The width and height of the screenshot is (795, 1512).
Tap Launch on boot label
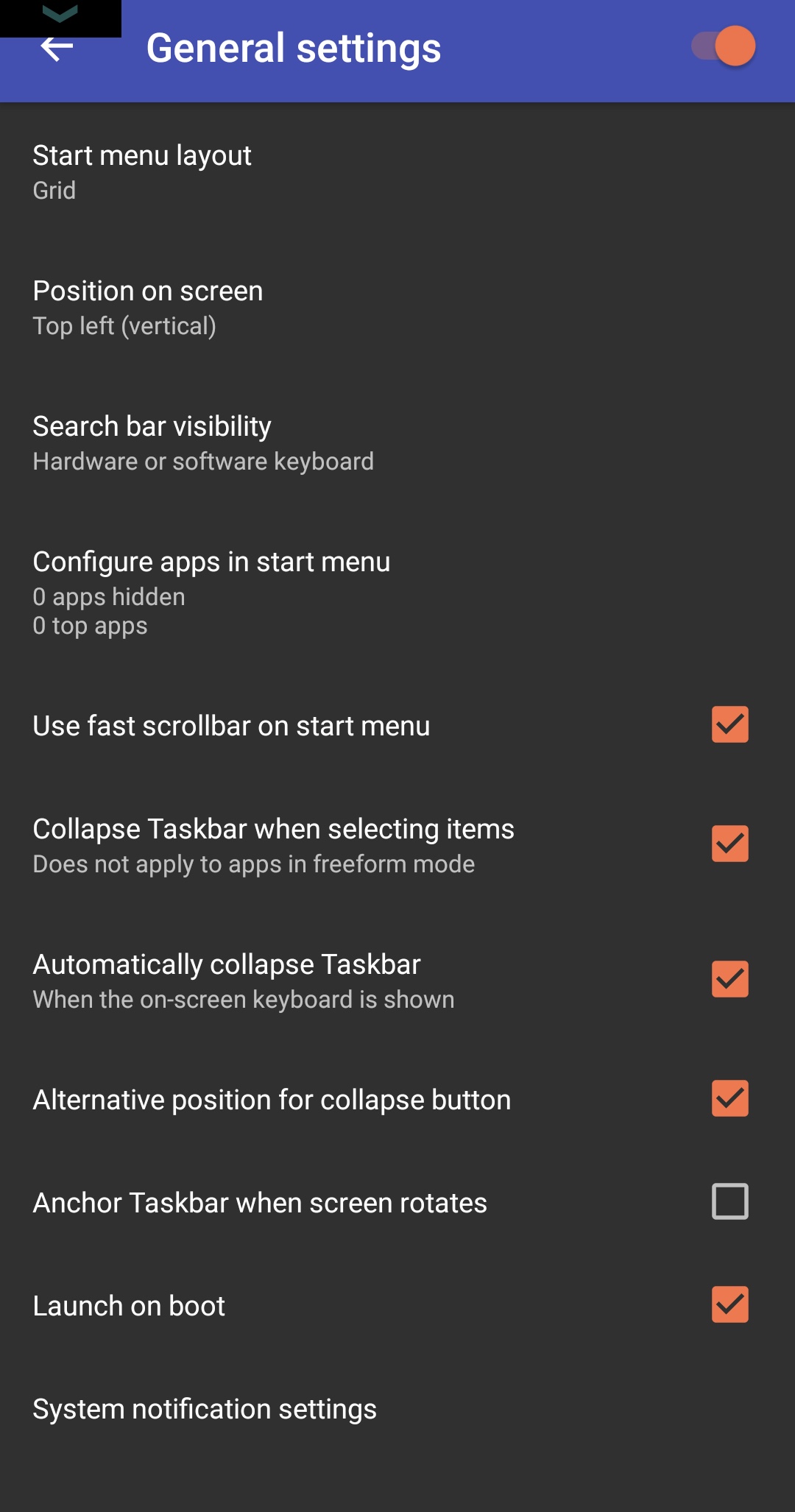pos(129,1306)
